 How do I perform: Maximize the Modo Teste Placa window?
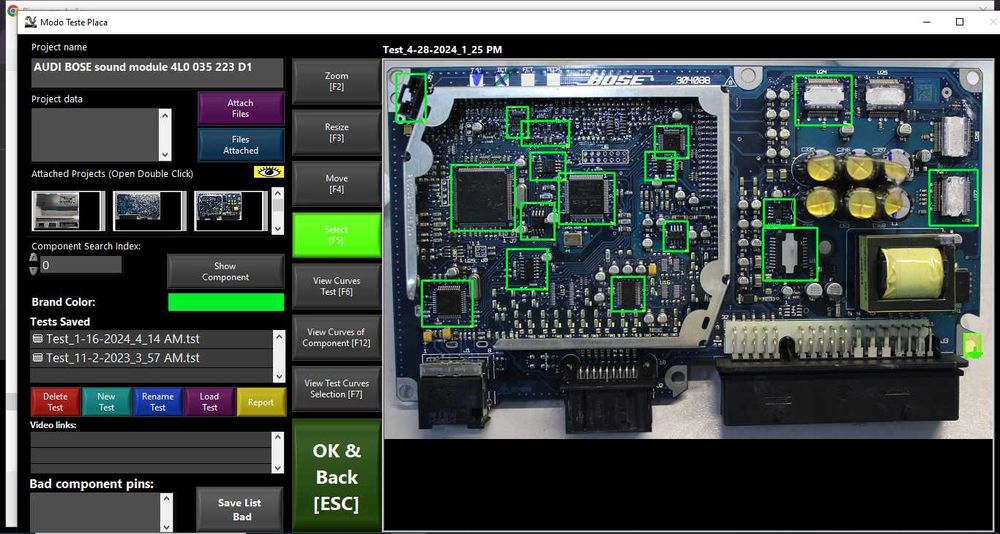tap(960, 22)
